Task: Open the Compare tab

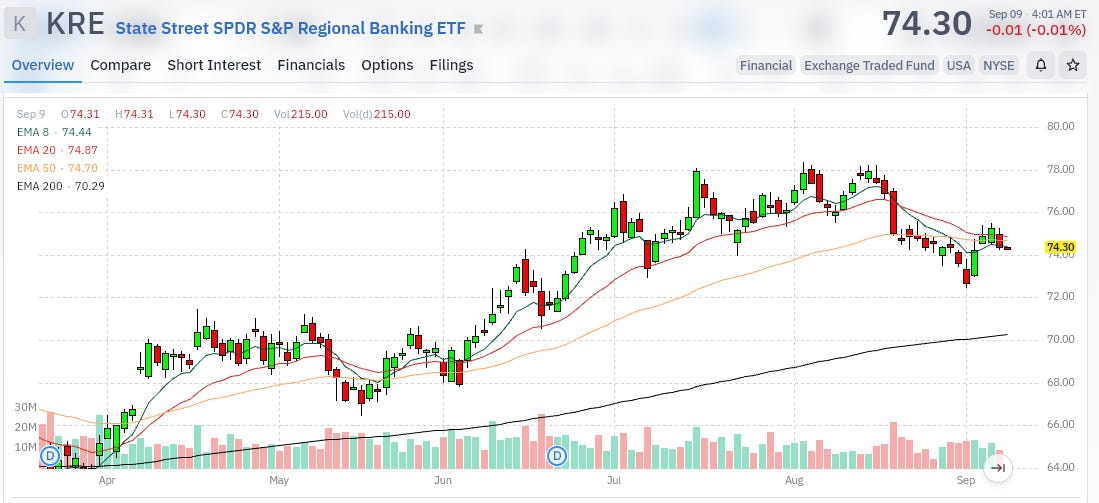Action: click(x=121, y=65)
